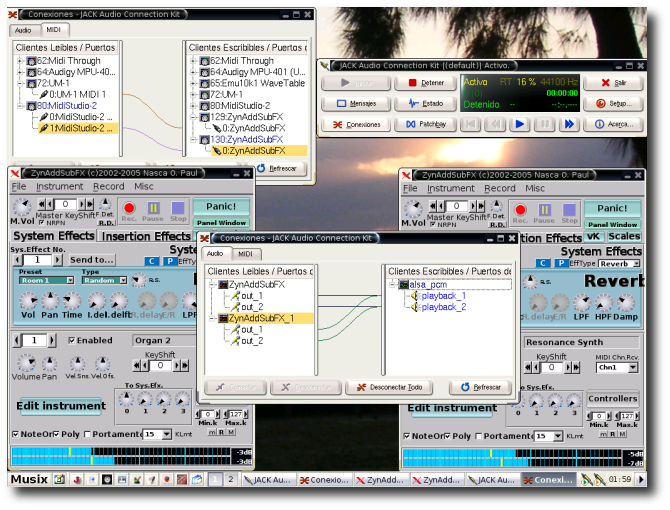Click the JACK fast-forward transport icon

pyautogui.click(x=569, y=124)
